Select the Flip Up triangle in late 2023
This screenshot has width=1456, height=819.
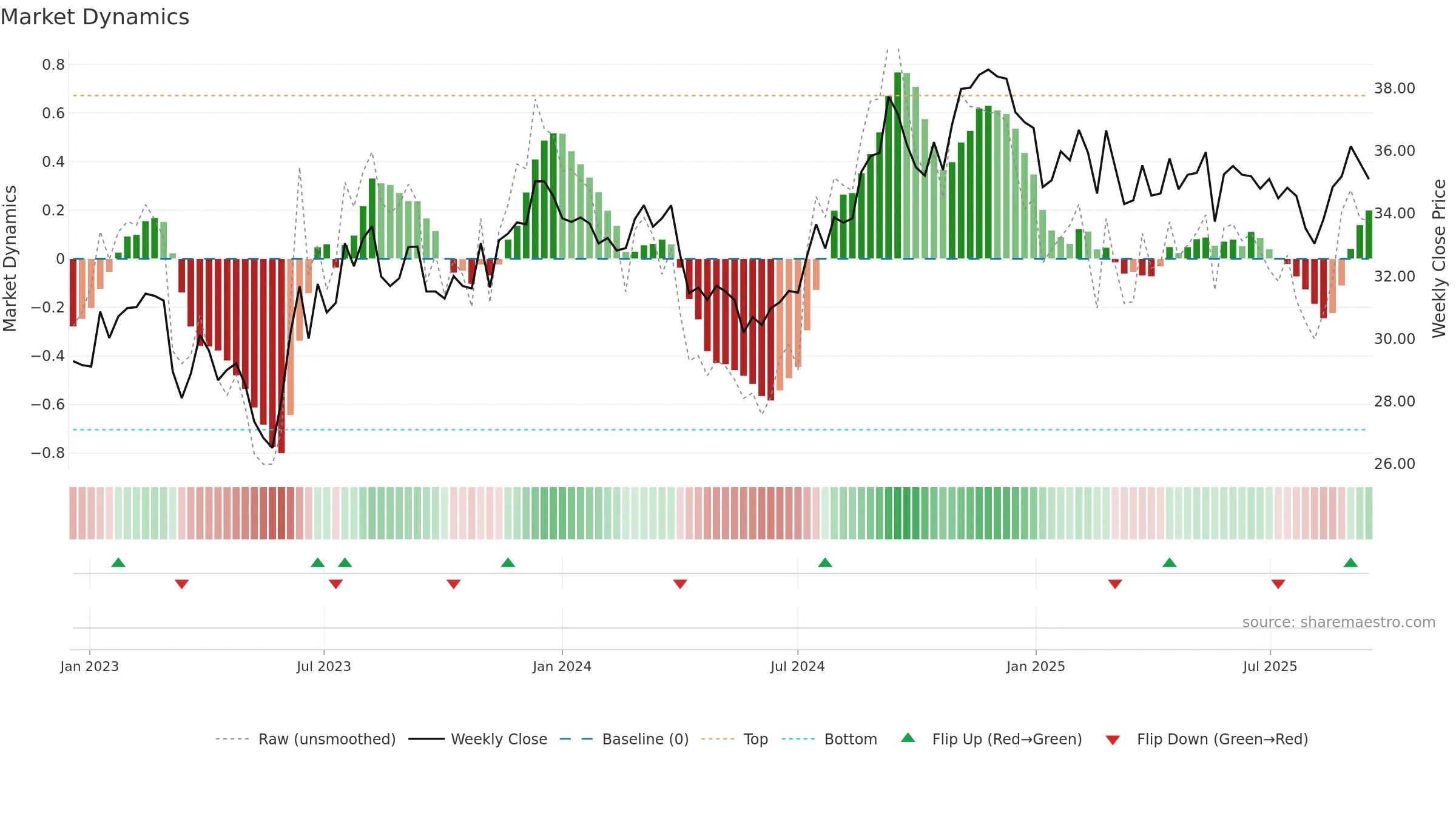pos(508,562)
